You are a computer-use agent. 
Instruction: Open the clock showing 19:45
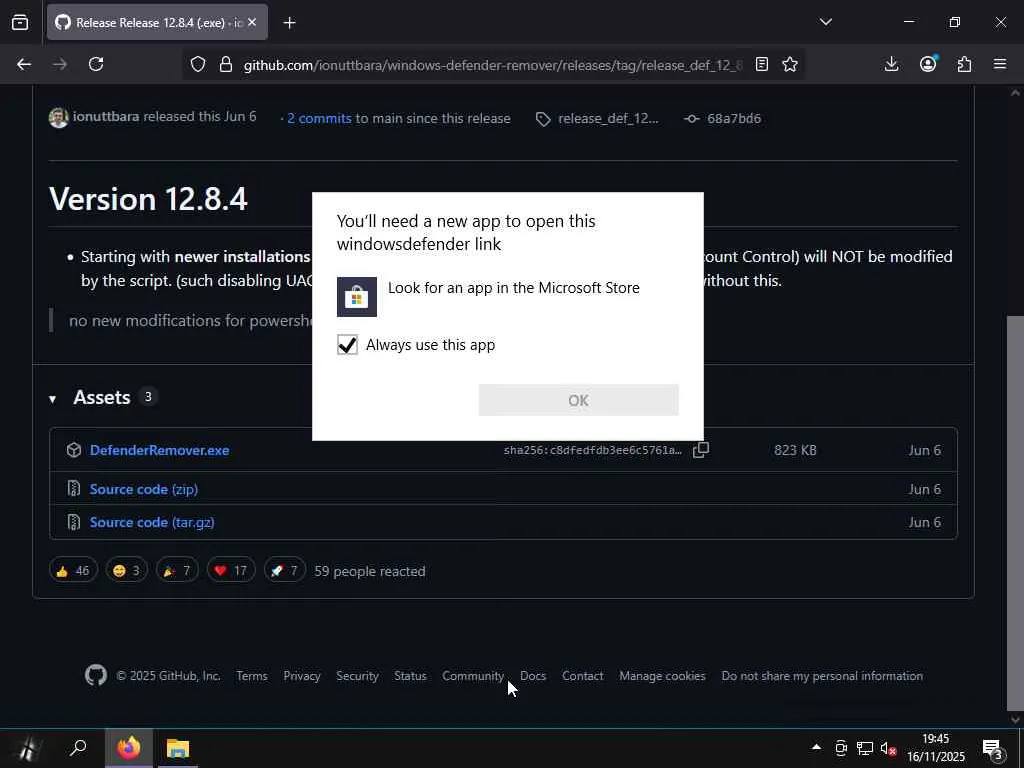[x=936, y=748]
